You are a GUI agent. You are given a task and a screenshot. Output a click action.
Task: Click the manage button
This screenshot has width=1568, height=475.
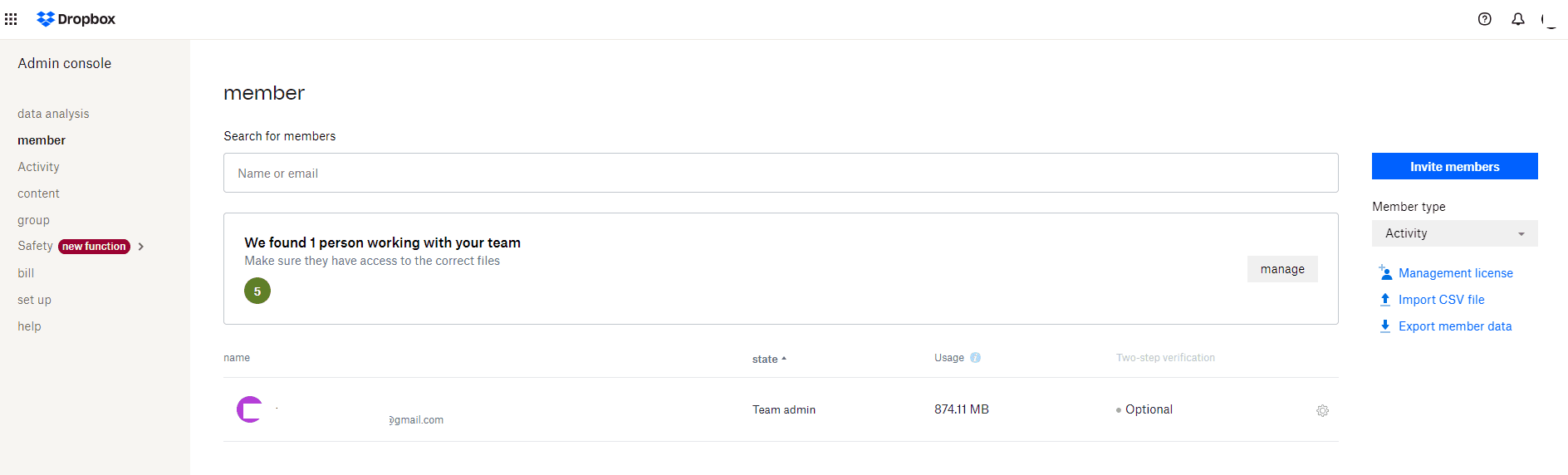(1281, 269)
